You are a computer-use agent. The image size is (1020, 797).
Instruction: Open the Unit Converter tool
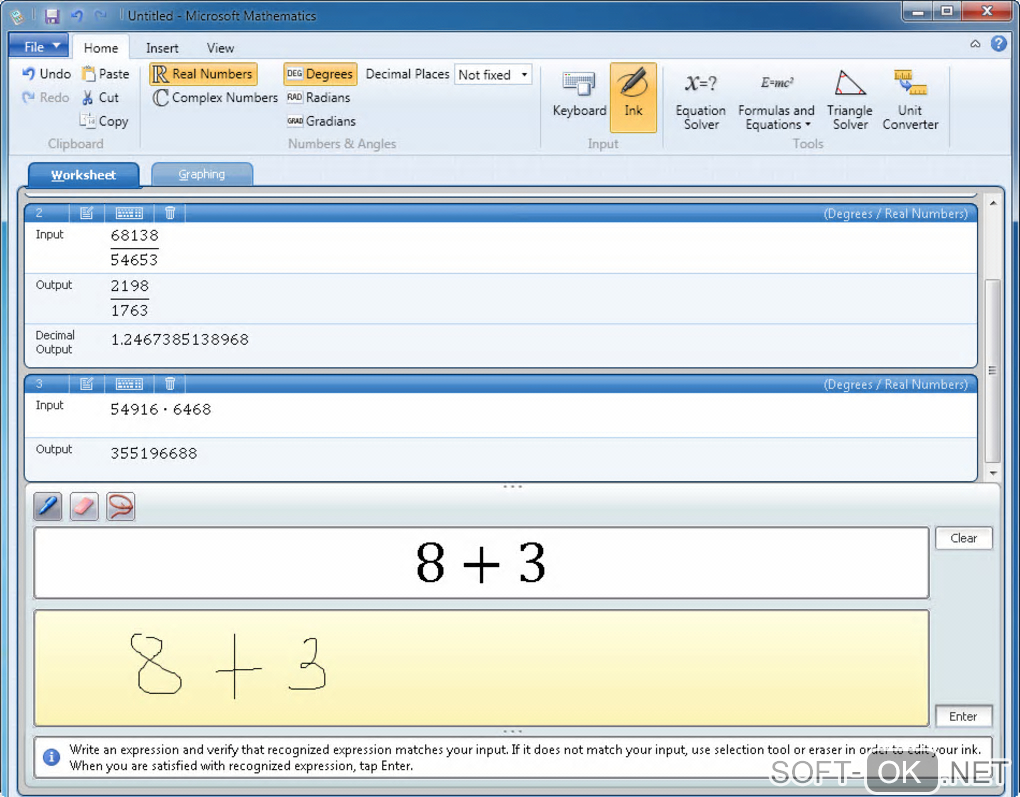coord(910,100)
